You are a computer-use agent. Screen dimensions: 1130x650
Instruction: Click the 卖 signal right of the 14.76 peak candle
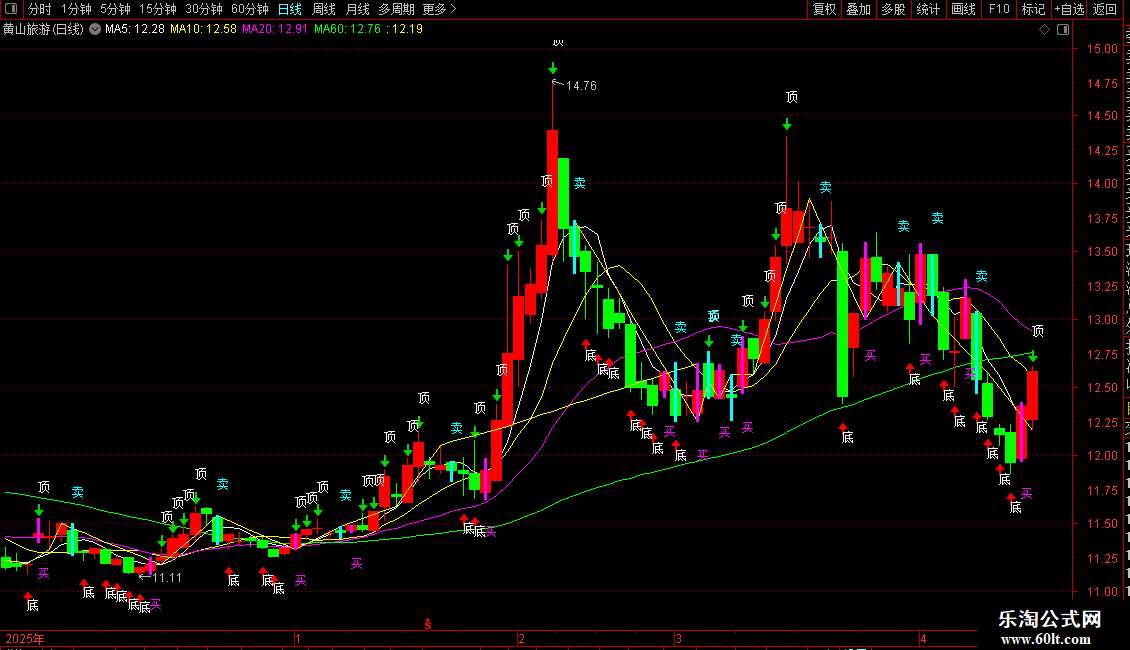pyautogui.click(x=580, y=184)
